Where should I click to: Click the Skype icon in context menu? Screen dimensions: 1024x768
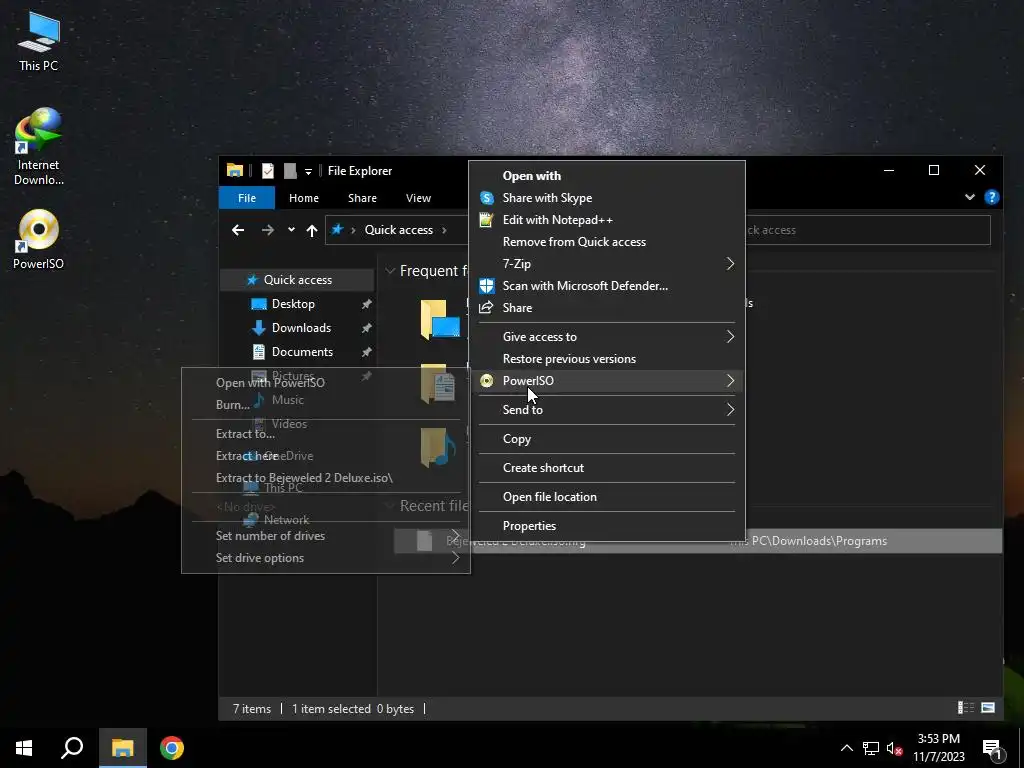click(x=487, y=198)
